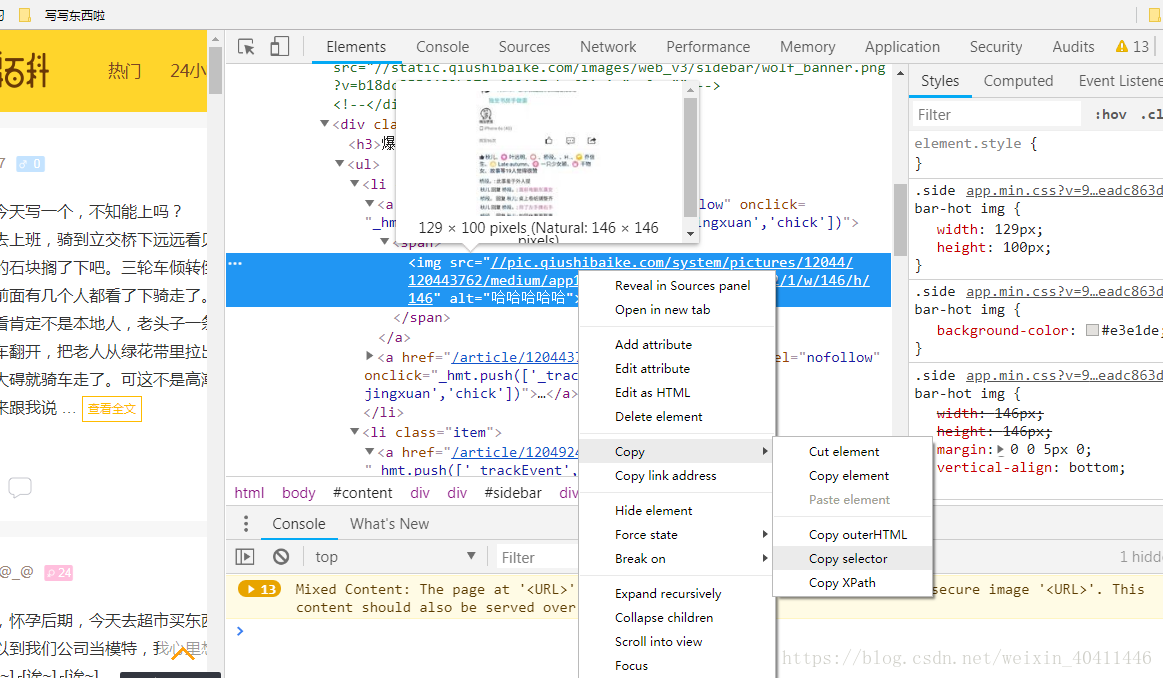
Task: Activate the inspect element picker icon
Action: pyautogui.click(x=246, y=47)
